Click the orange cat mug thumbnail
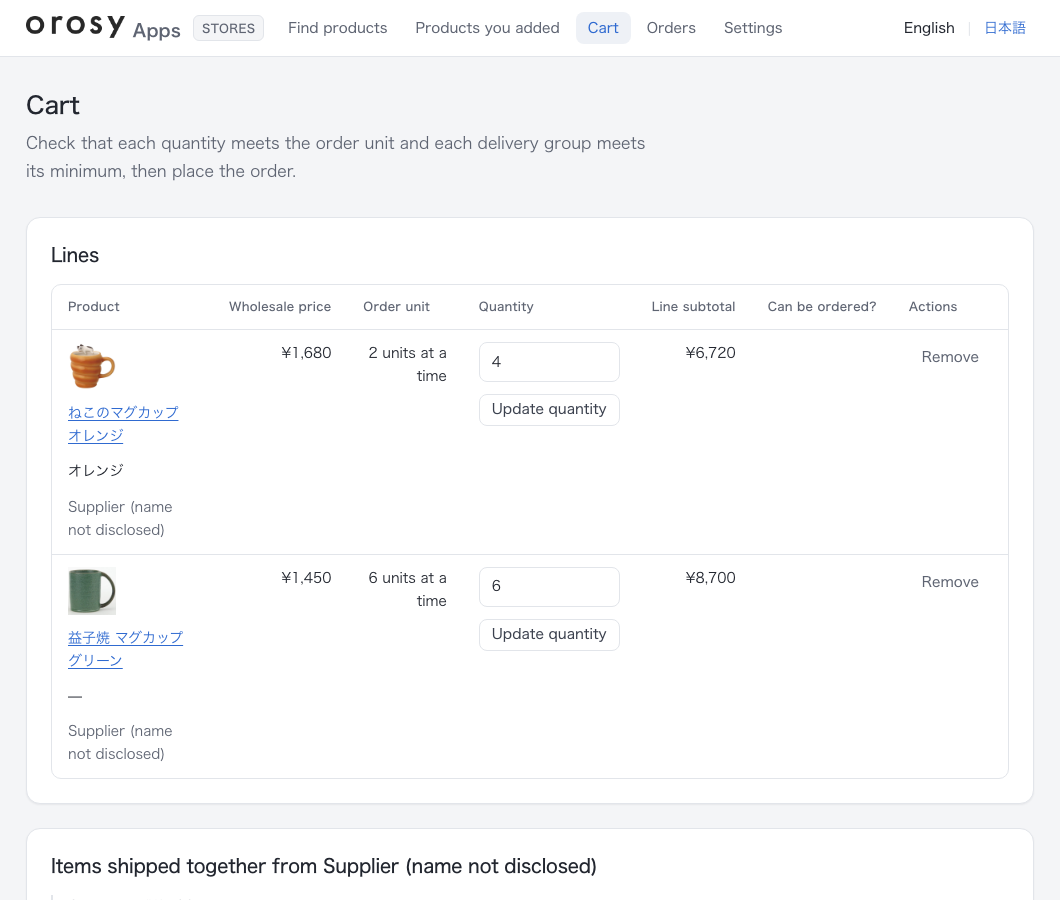The width and height of the screenshot is (1060, 900). coord(92,366)
